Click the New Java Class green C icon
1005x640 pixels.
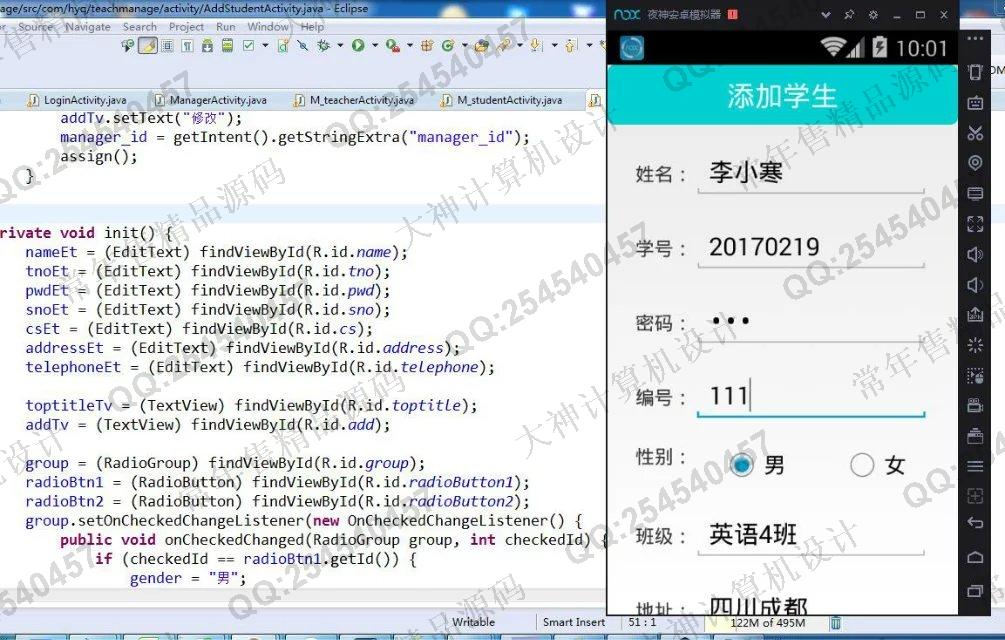click(448, 45)
